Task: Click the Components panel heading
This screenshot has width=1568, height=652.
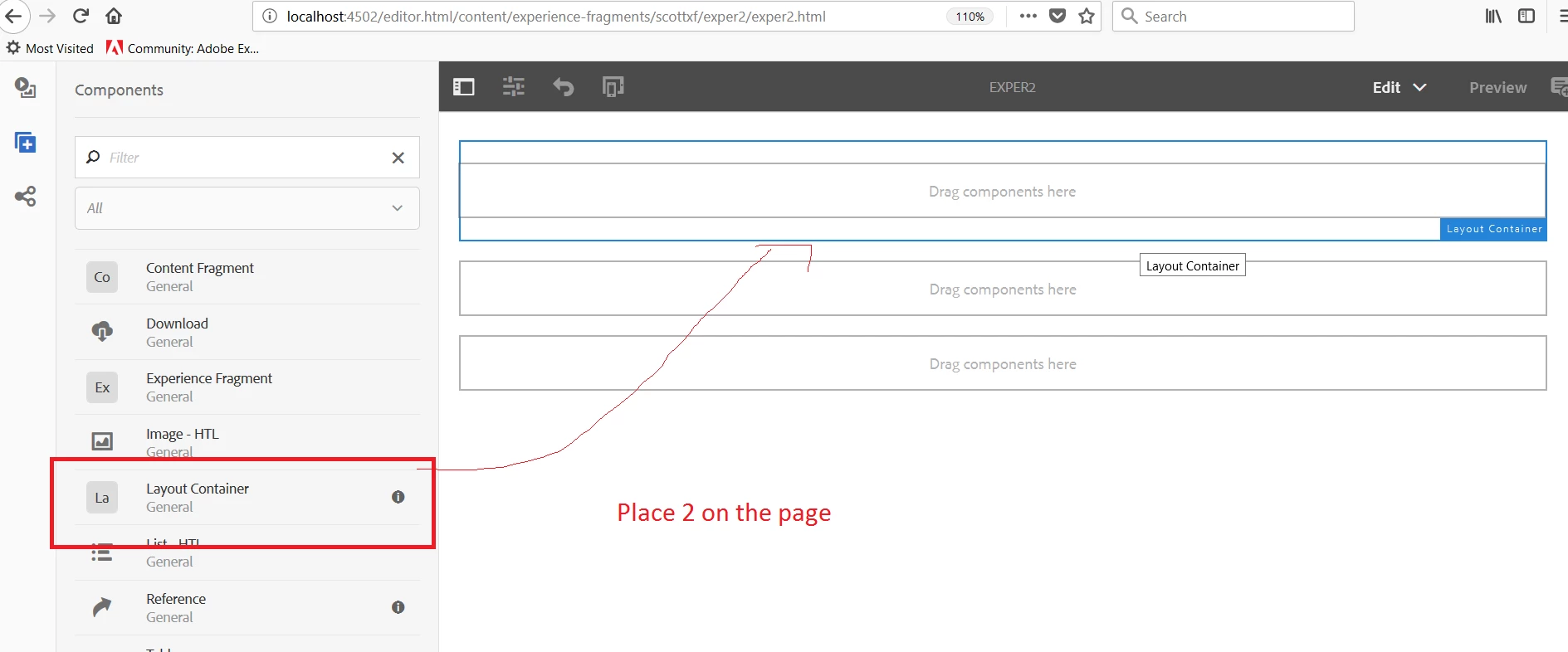Action: tap(119, 90)
